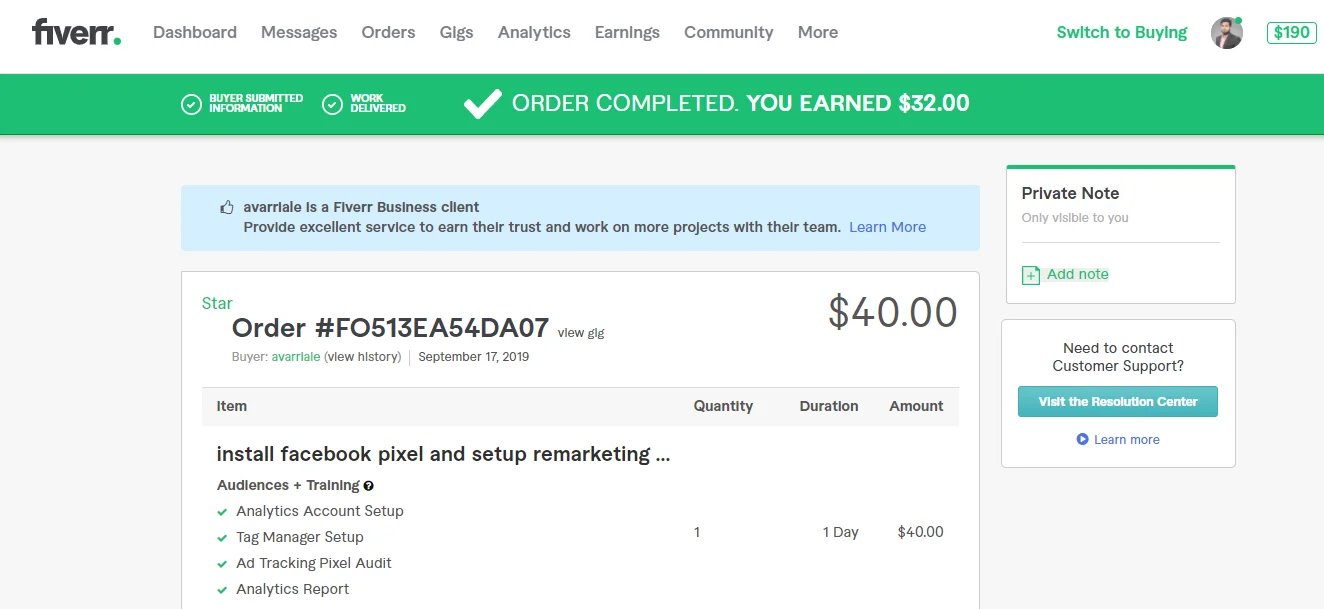
Task: Switch to Buying mode
Action: [x=1121, y=32]
